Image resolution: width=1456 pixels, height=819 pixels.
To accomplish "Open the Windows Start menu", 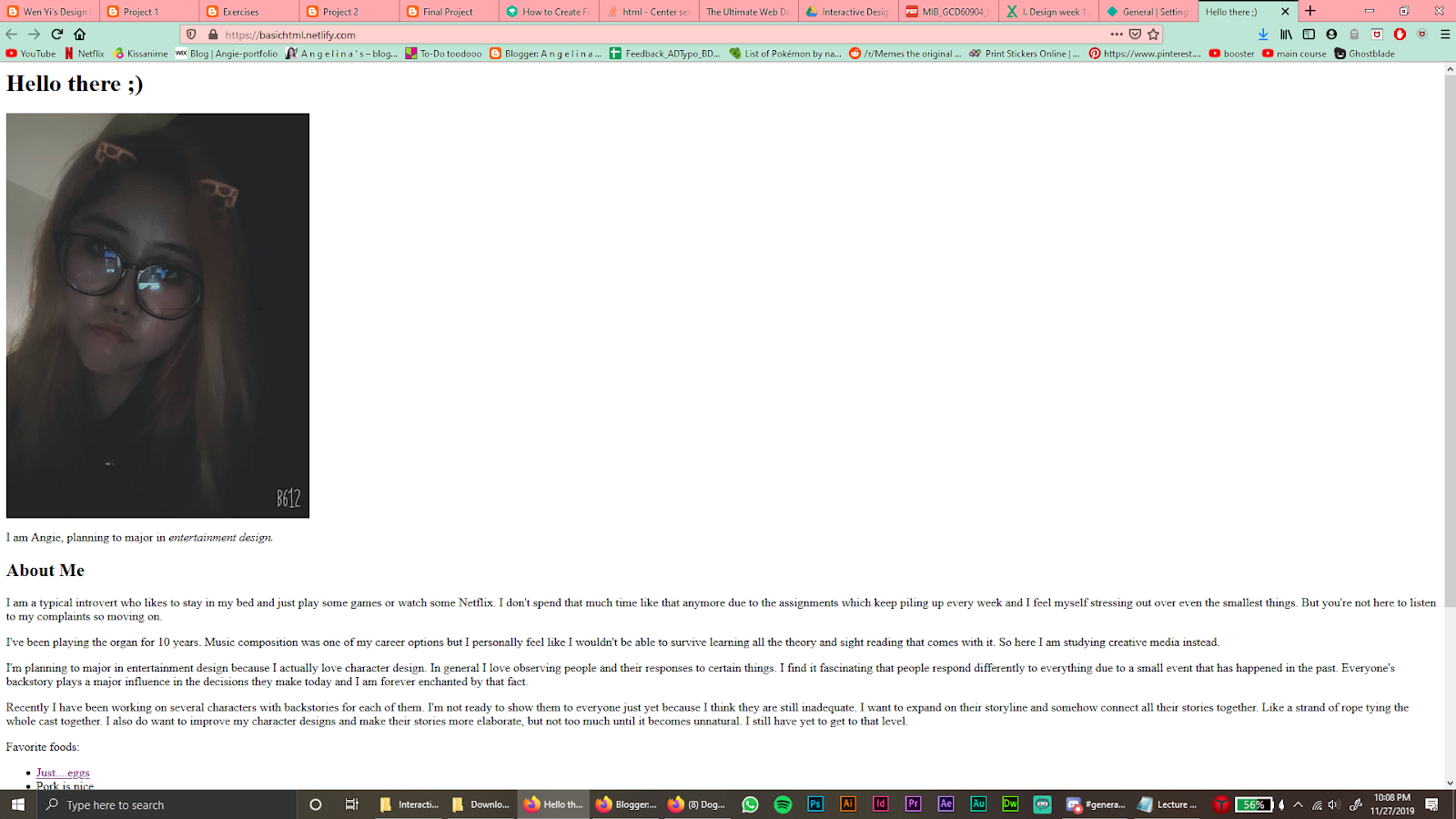I will tap(18, 804).
